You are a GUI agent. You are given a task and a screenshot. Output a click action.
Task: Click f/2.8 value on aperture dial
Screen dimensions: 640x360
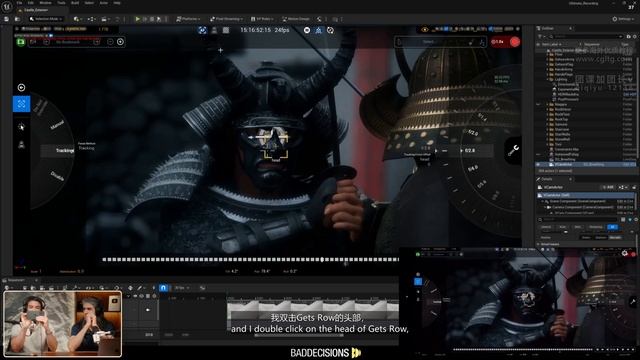[x=470, y=151]
